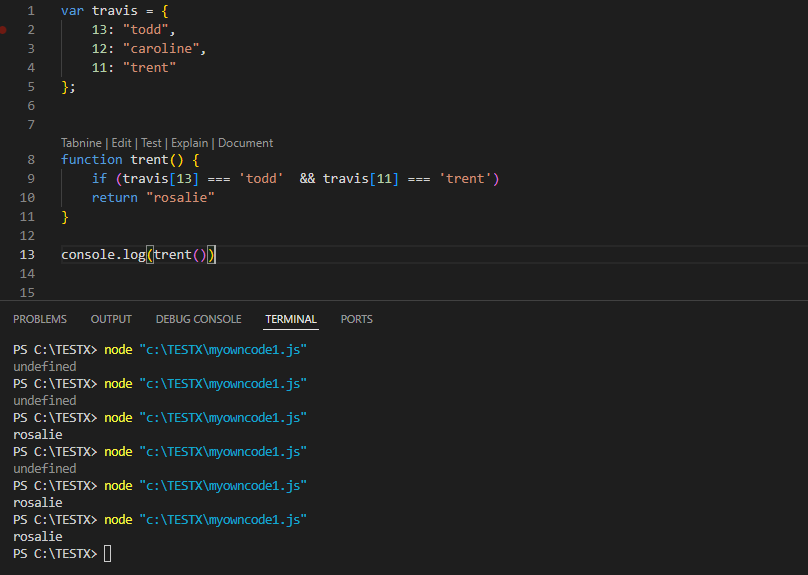Click the "trent" string on line 4
Screen dimensions: 808x575
point(149,68)
